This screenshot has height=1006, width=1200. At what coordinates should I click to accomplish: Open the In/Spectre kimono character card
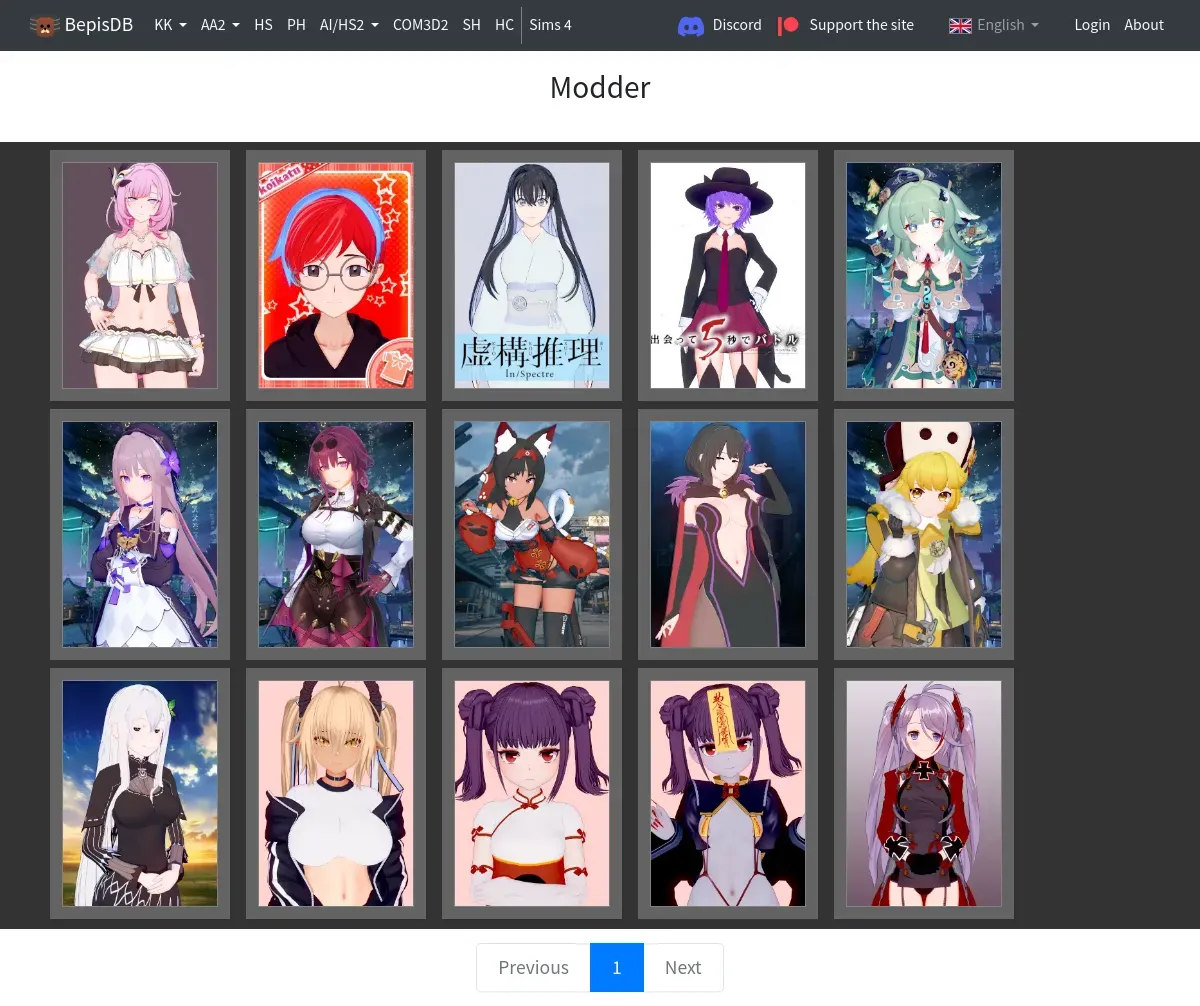click(532, 275)
